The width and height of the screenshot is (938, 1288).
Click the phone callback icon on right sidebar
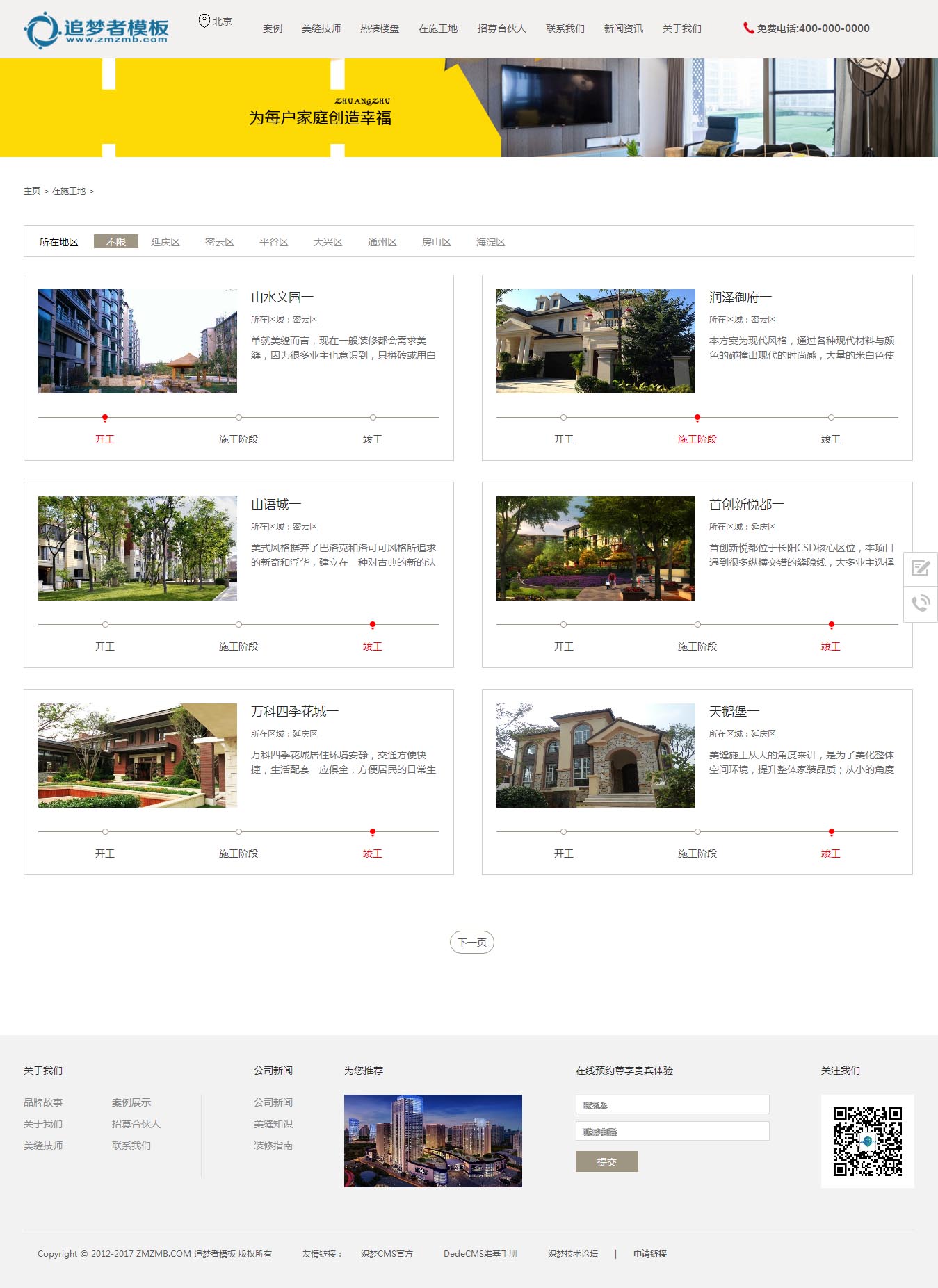coord(921,603)
